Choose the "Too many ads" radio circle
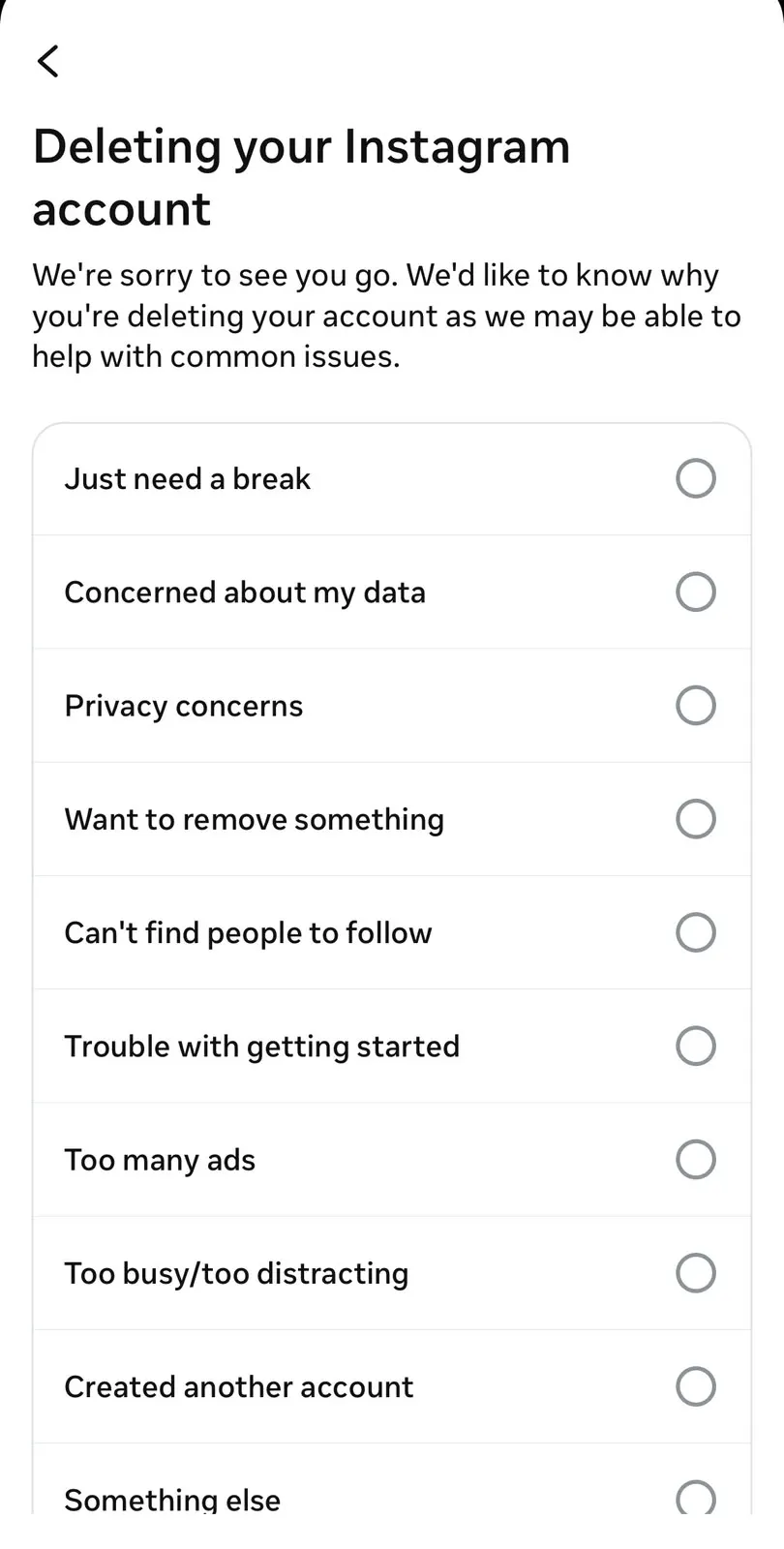This screenshot has width=784, height=1549. tap(696, 1159)
